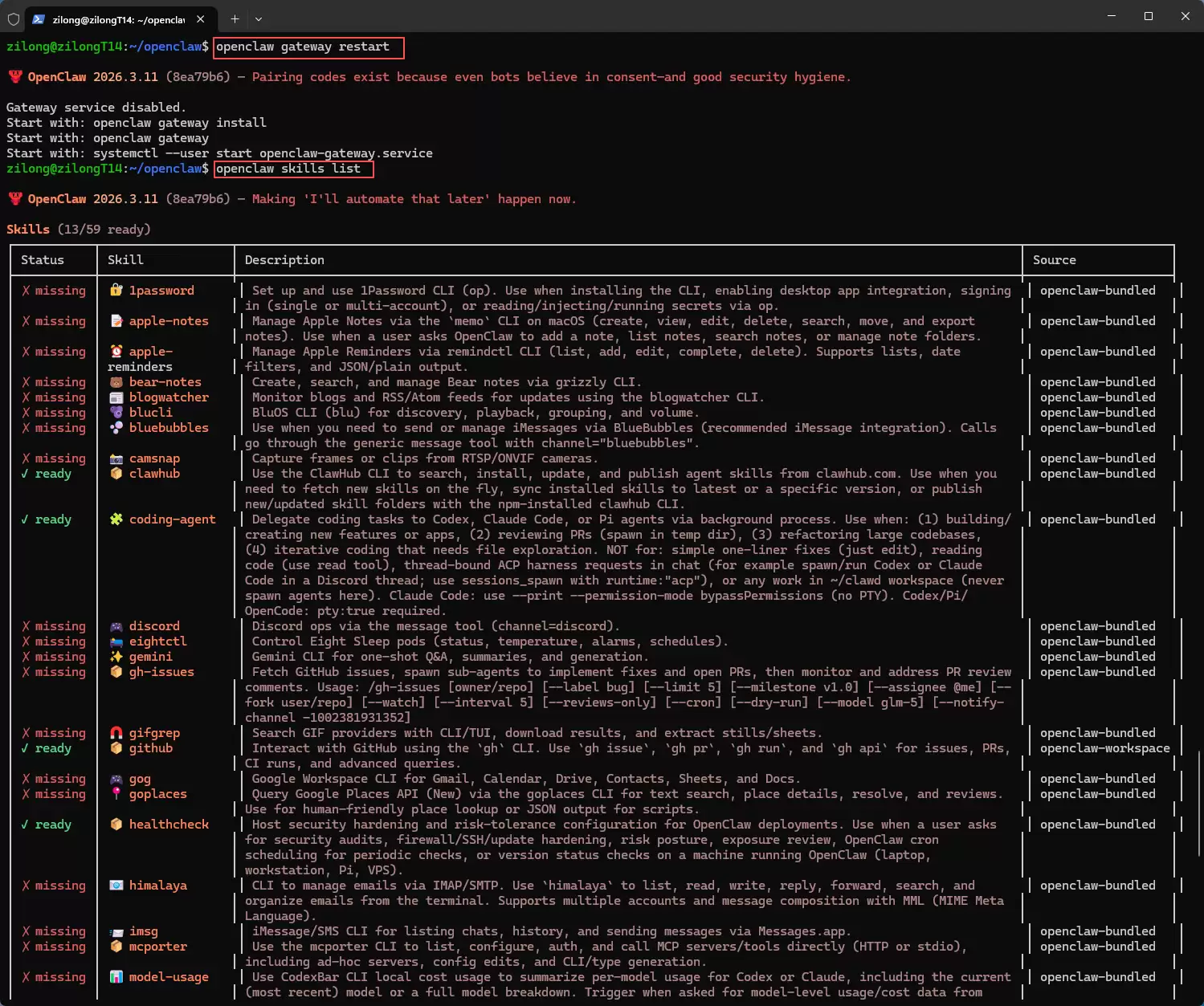Click the 'openclaw-workspace' source cell

point(1105,748)
